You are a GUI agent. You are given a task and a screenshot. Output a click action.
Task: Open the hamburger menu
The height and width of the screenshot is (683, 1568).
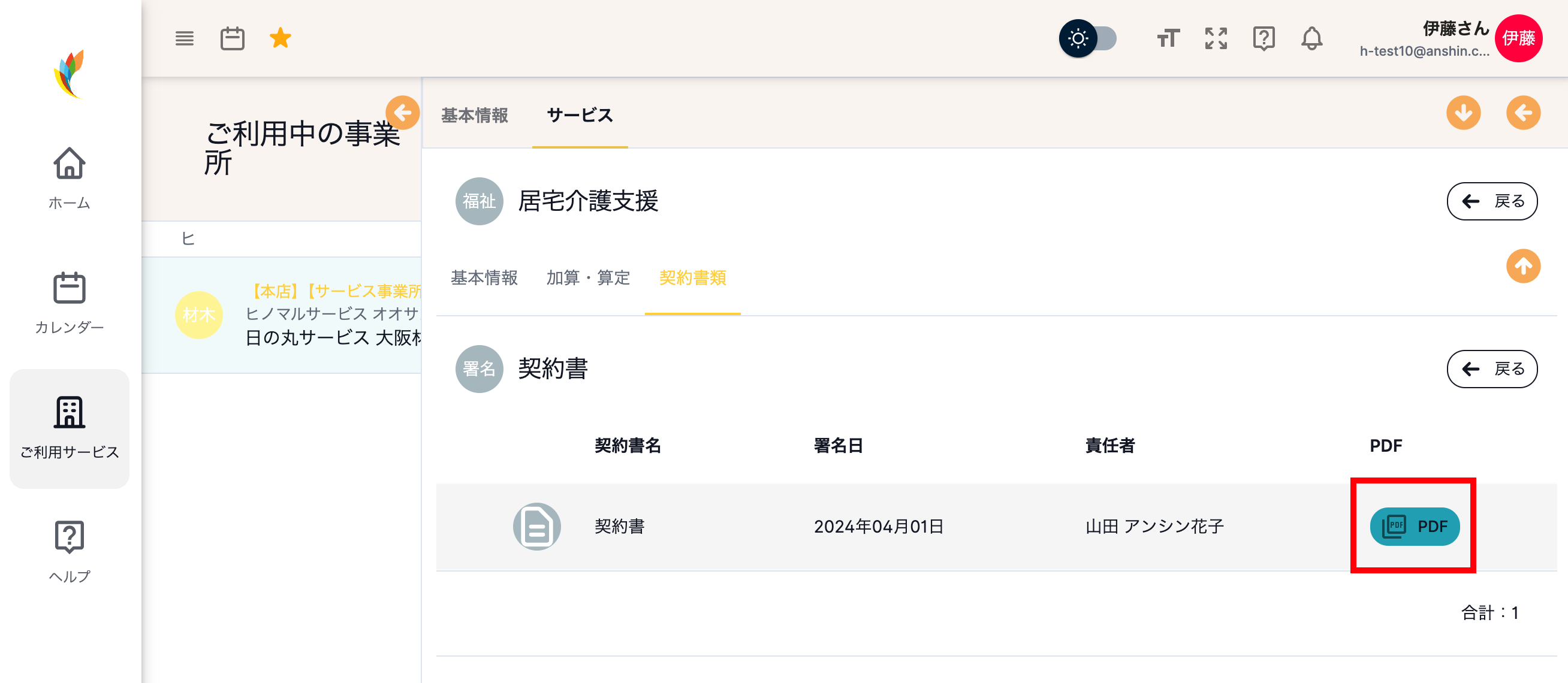185,38
